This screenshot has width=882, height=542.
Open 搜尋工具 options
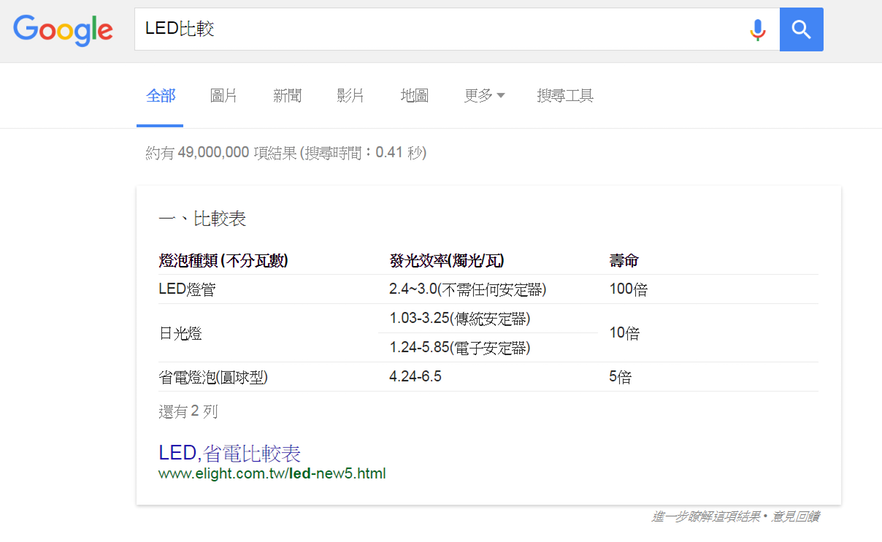(x=565, y=96)
